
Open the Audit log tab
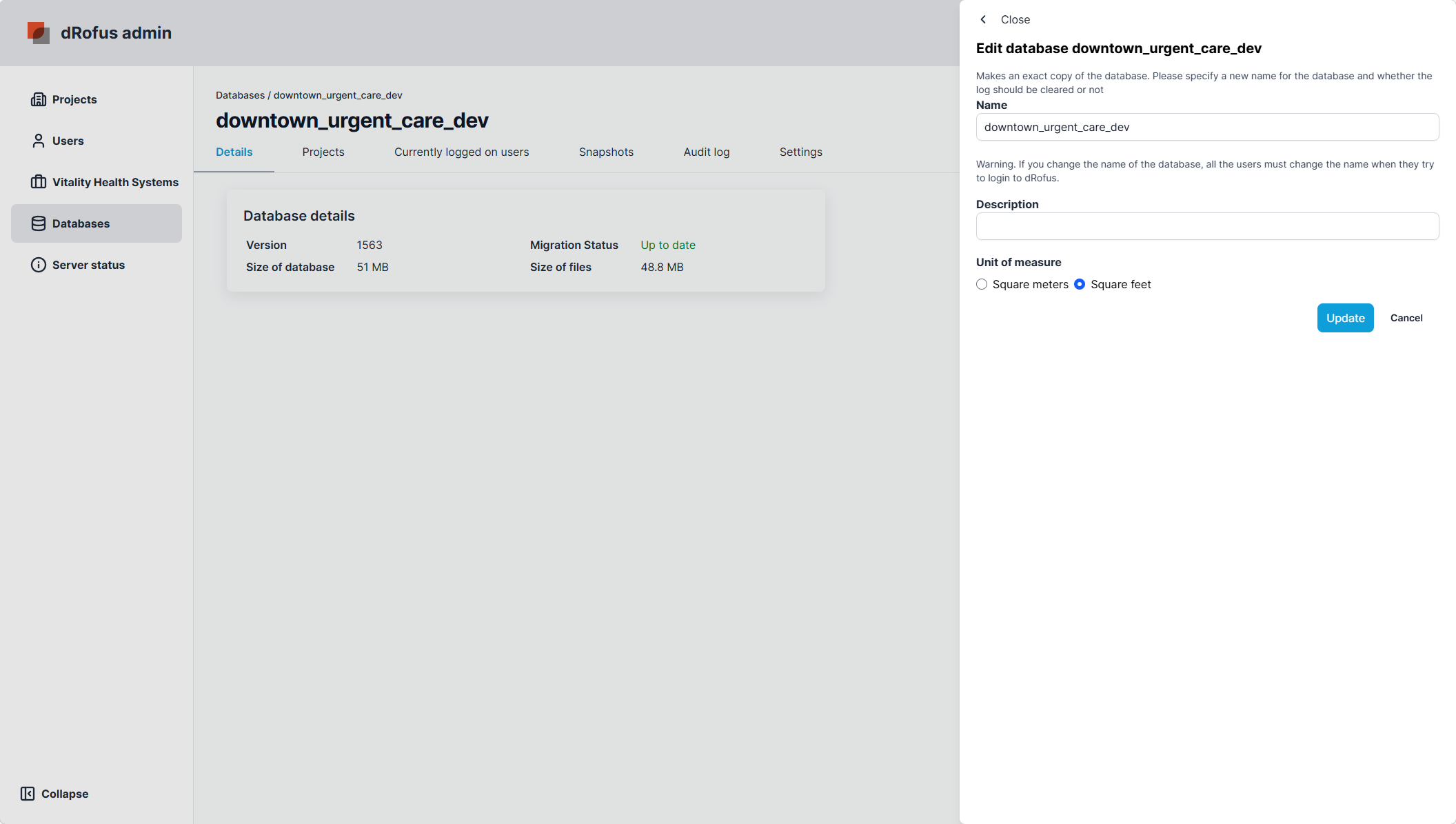[707, 152]
